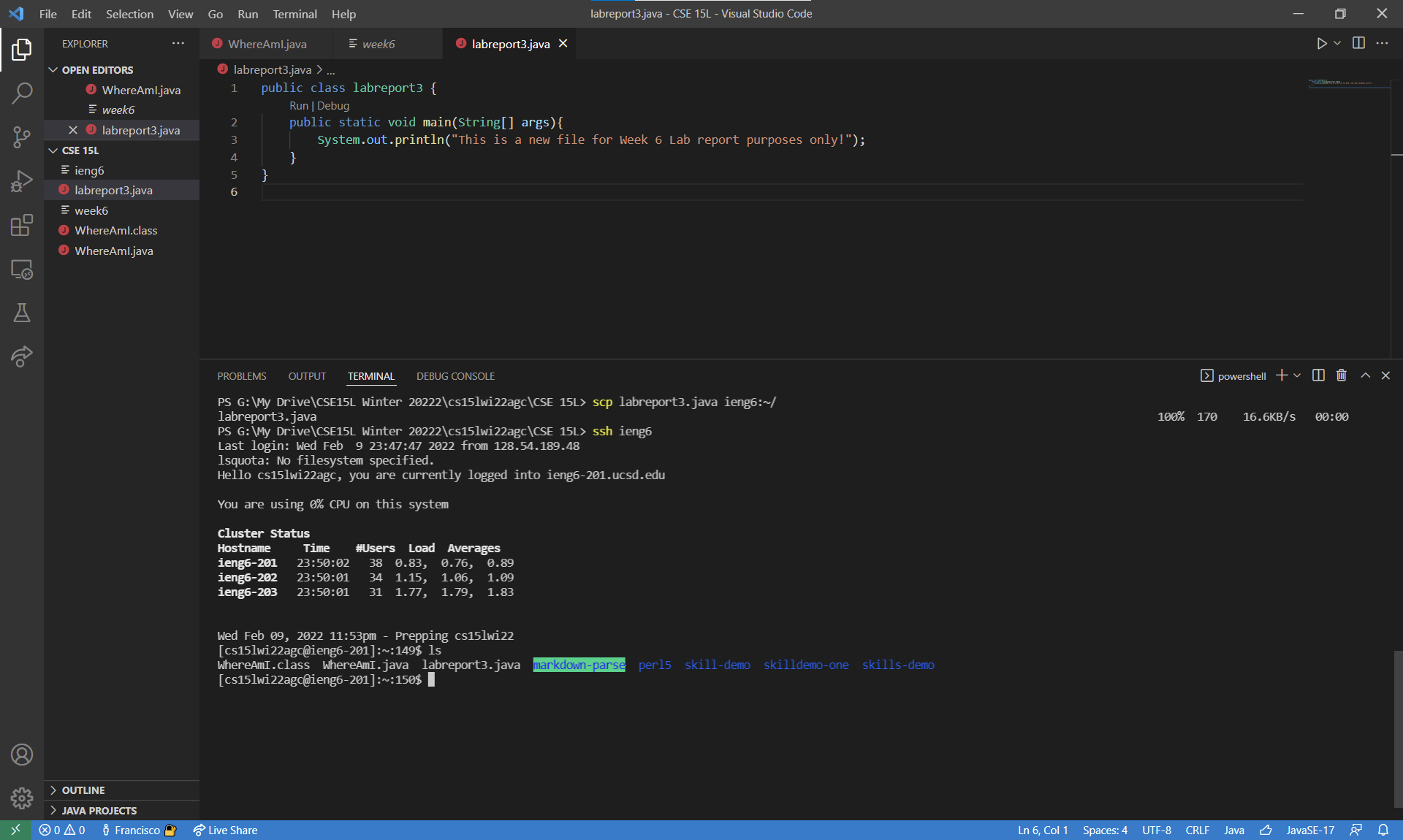The width and height of the screenshot is (1403, 840).
Task: Open the Testing flask view
Action: (22, 313)
